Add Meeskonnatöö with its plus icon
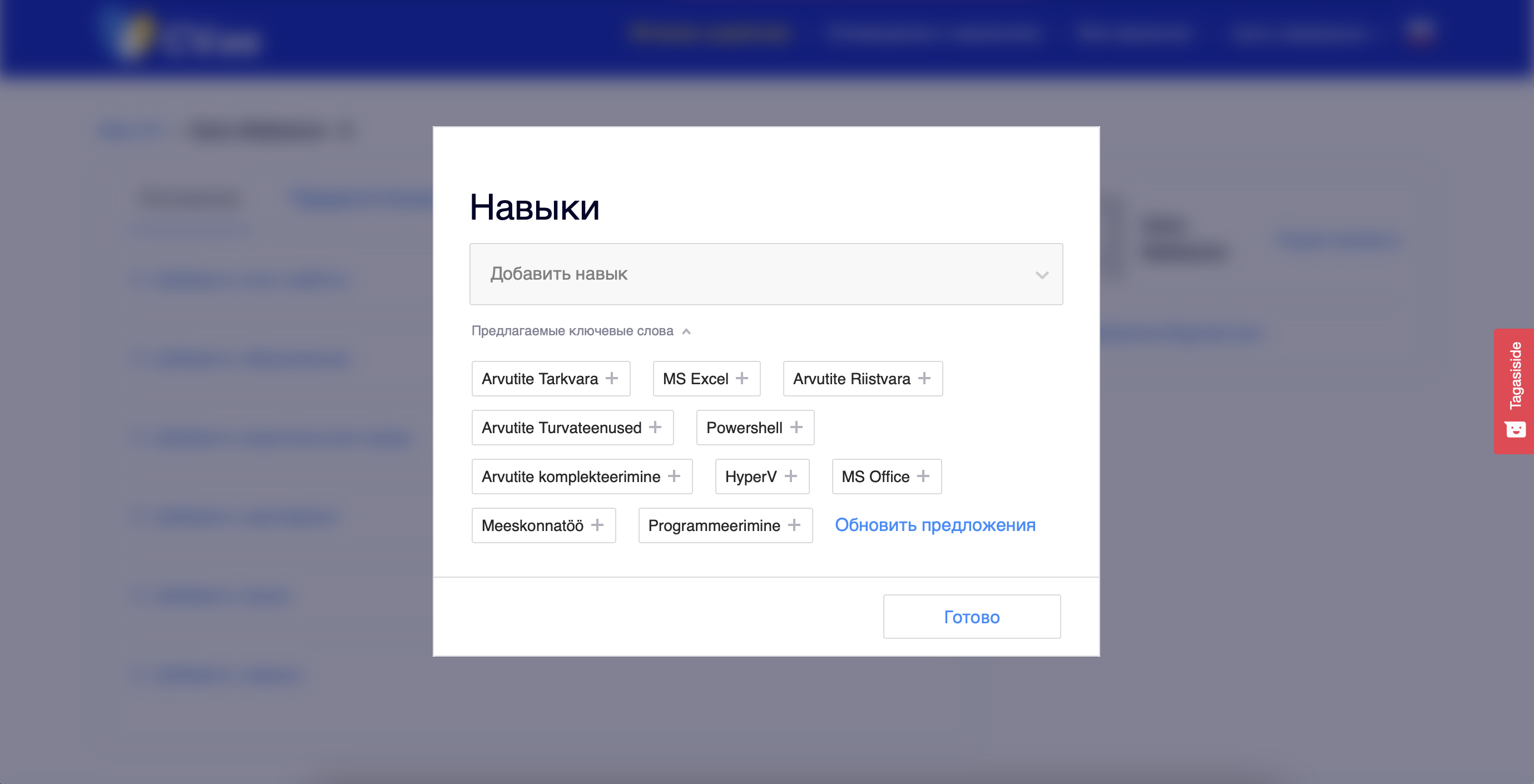The width and height of the screenshot is (1534, 784). [597, 525]
